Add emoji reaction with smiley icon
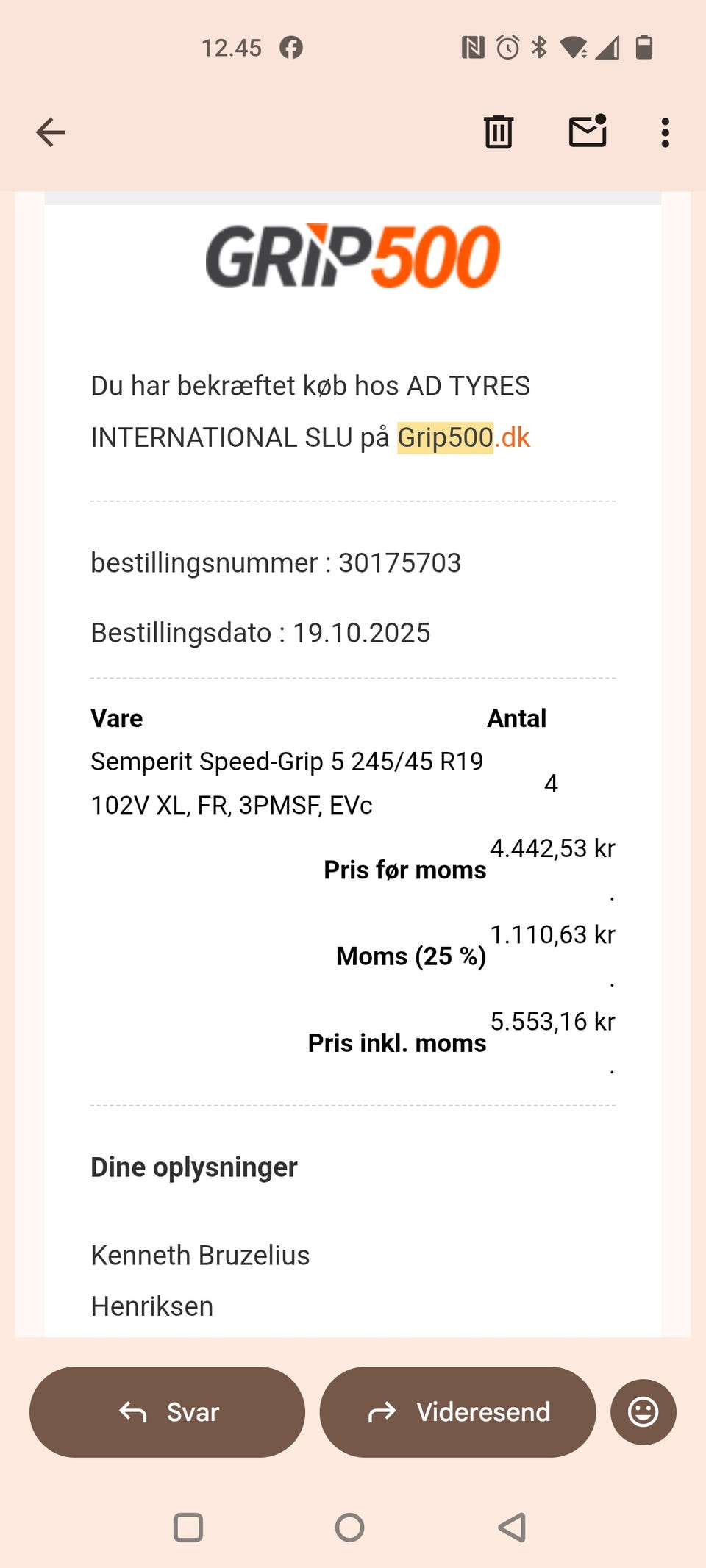Viewport: 706px width, 1568px height. click(643, 1411)
